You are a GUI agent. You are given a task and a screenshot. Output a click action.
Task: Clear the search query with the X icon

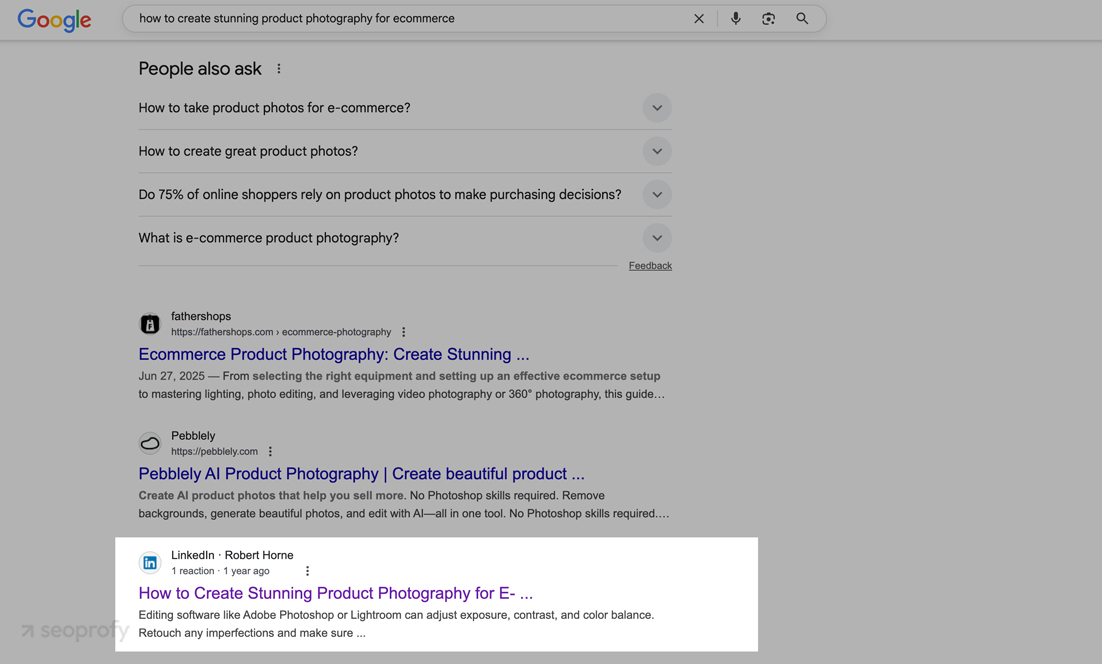[699, 19]
